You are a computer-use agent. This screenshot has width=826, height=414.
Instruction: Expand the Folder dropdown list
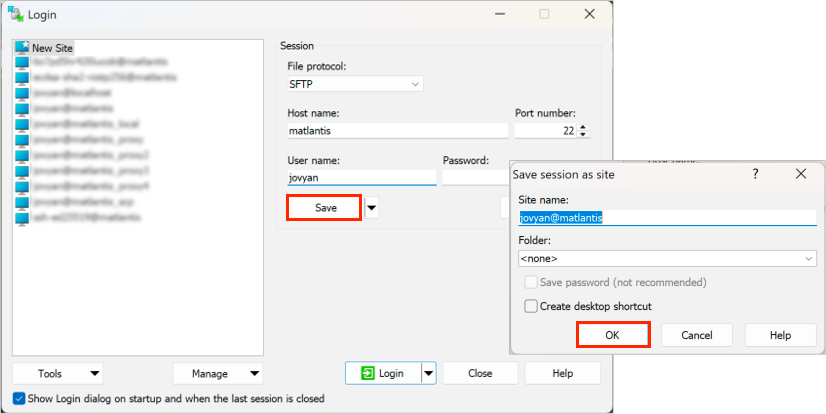[x=808, y=258]
